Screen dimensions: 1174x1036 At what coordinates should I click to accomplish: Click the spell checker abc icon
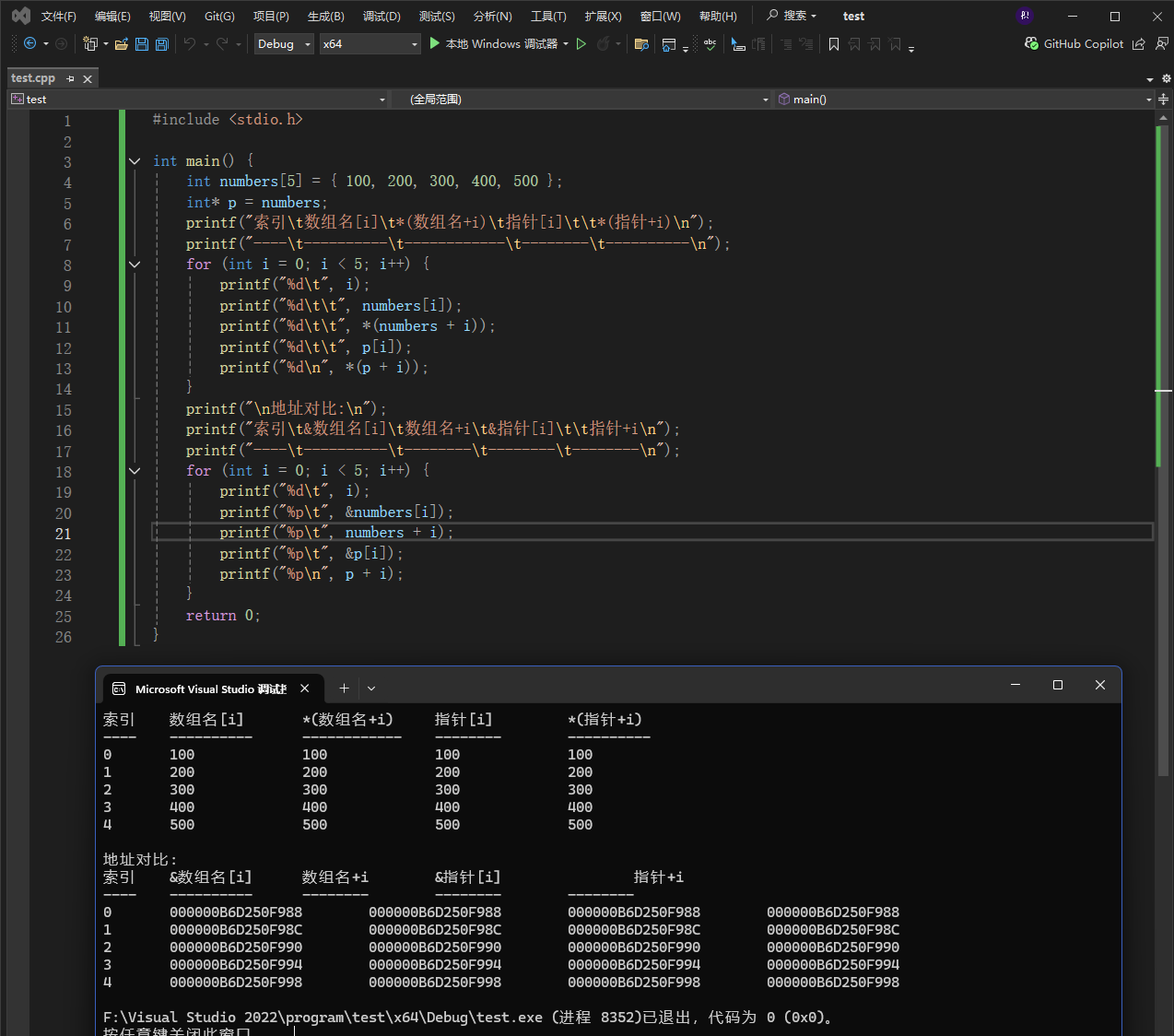pos(710,44)
